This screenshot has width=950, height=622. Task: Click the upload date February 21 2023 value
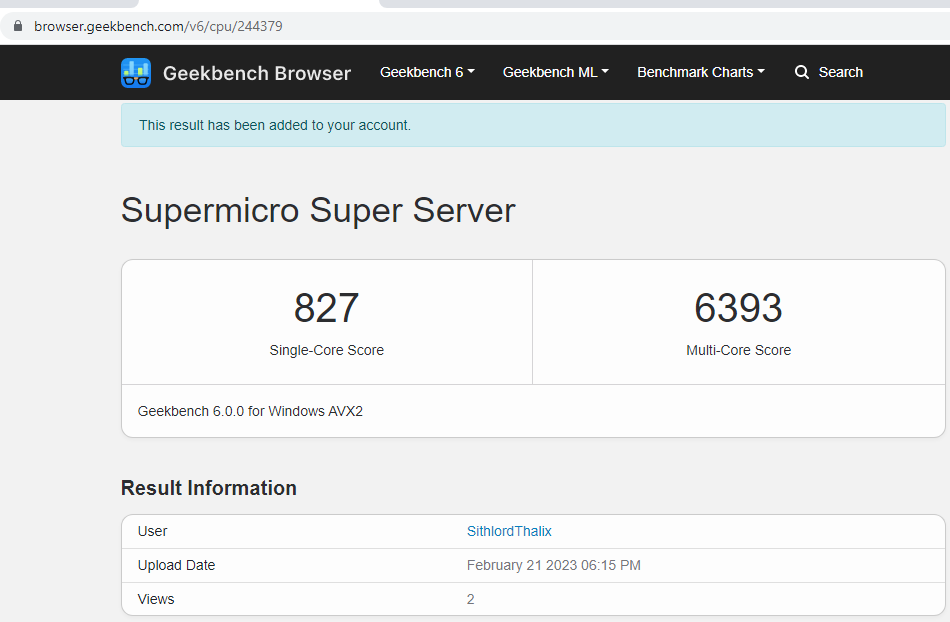554,565
